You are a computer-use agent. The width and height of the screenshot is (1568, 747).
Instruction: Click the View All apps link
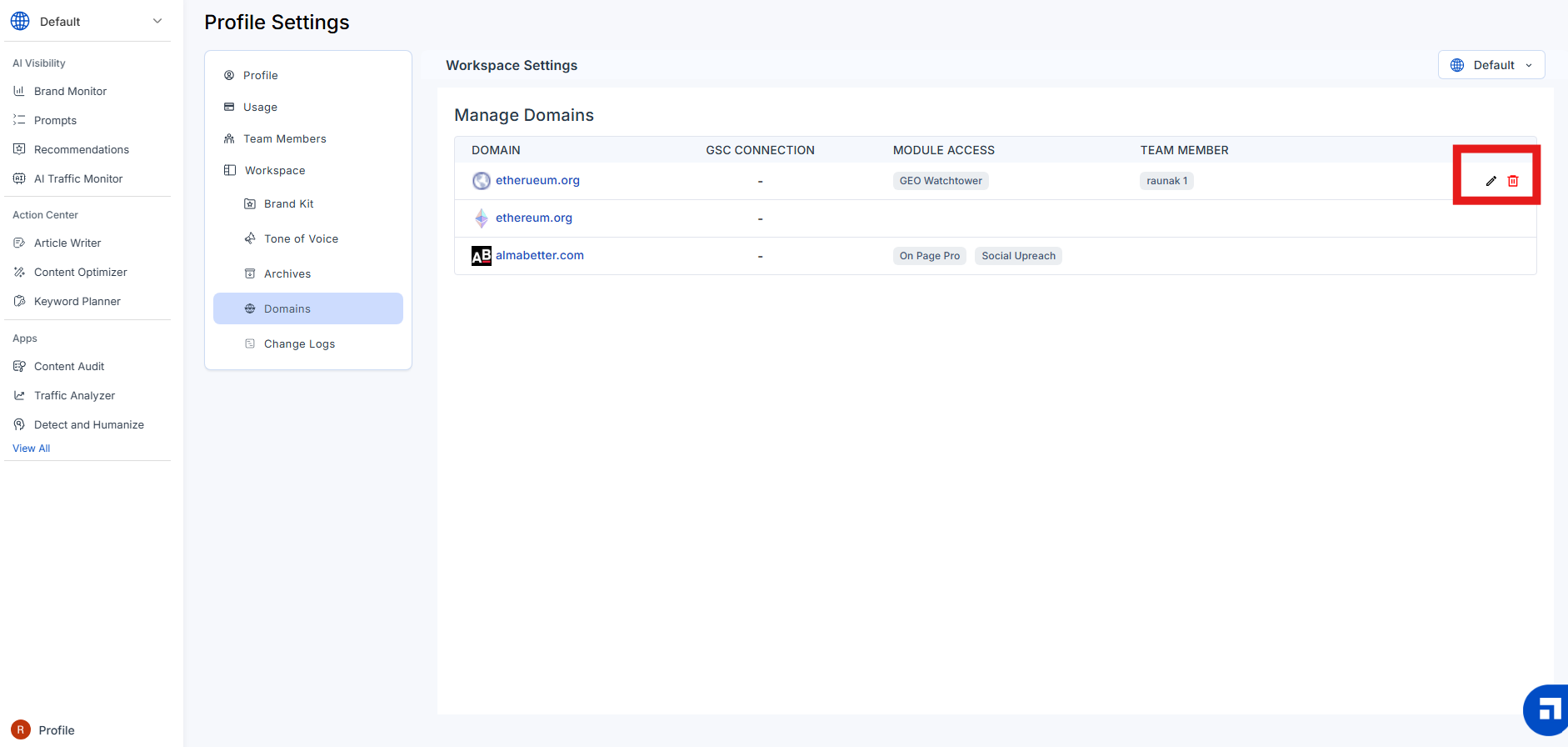click(x=32, y=448)
